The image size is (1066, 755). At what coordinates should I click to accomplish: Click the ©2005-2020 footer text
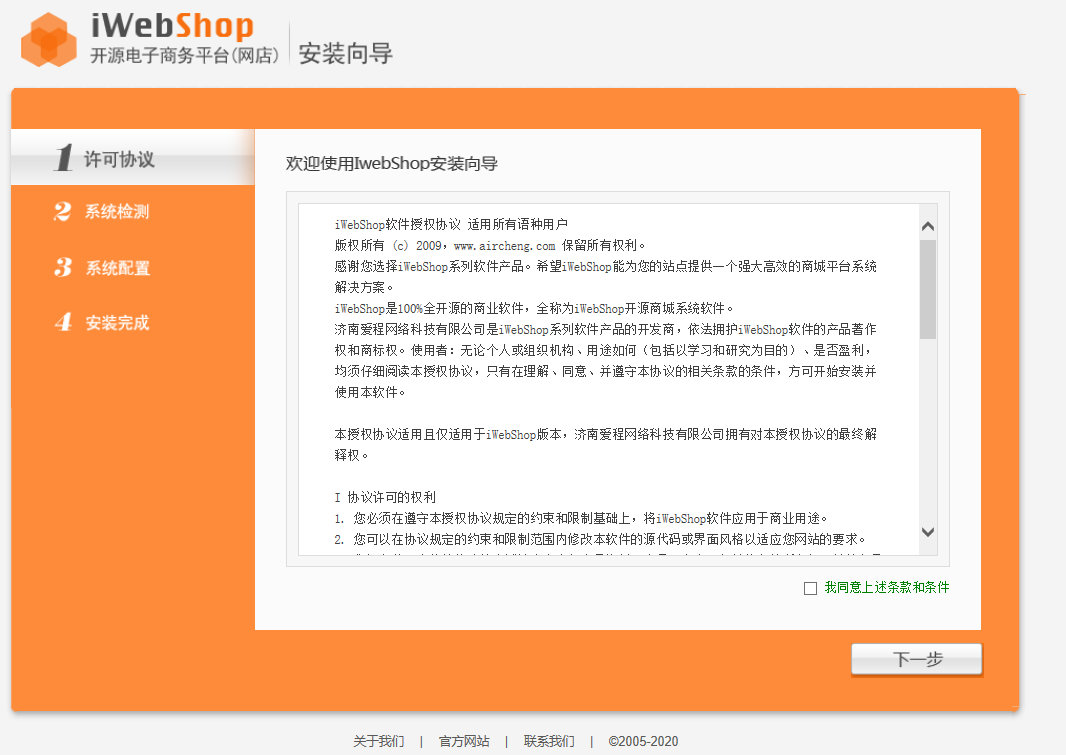[643, 741]
